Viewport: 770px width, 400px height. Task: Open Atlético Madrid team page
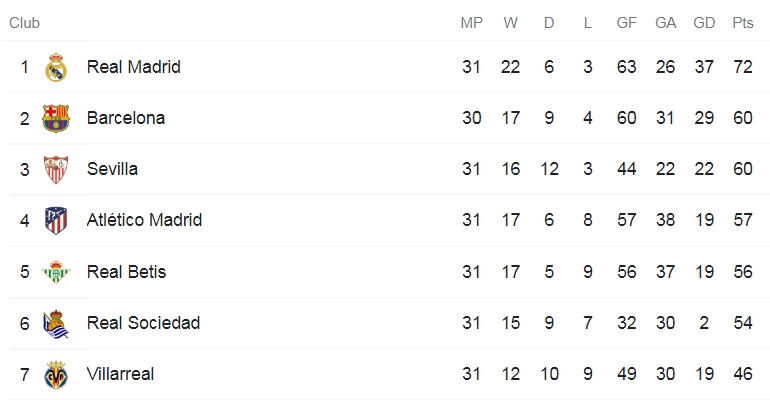(x=144, y=220)
